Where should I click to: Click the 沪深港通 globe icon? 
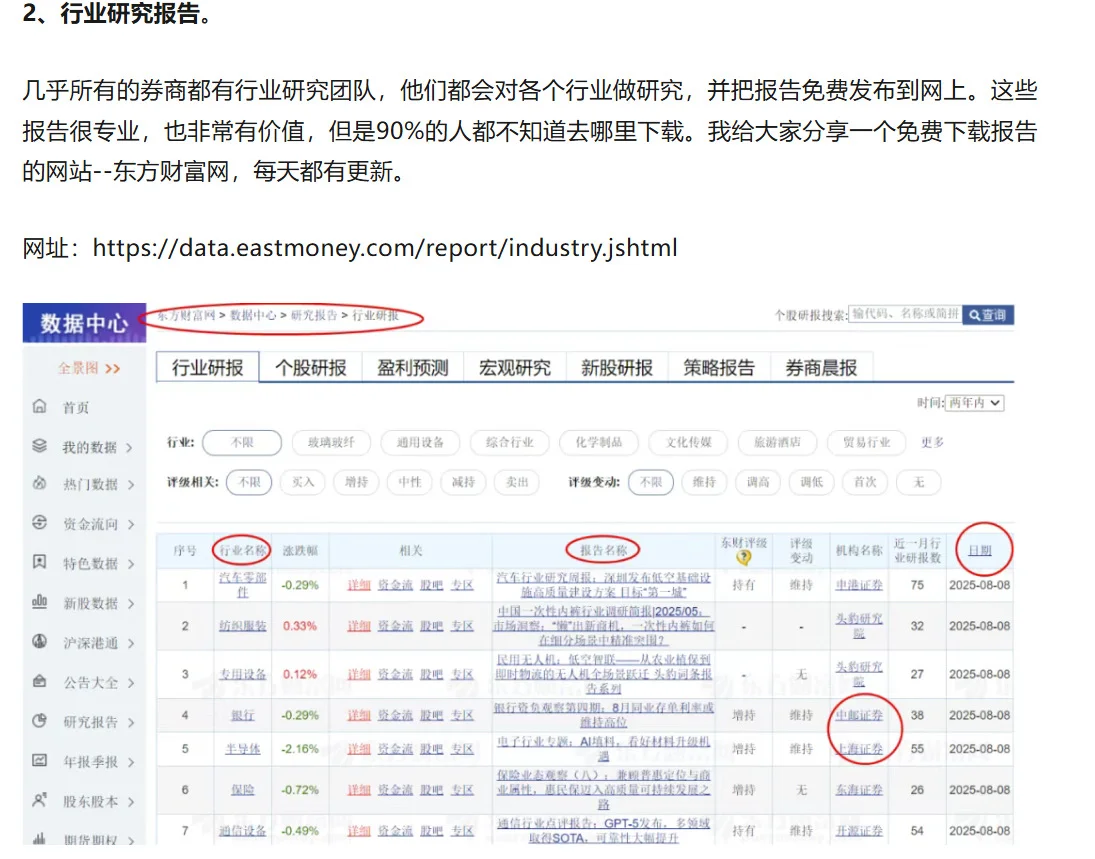[40, 641]
